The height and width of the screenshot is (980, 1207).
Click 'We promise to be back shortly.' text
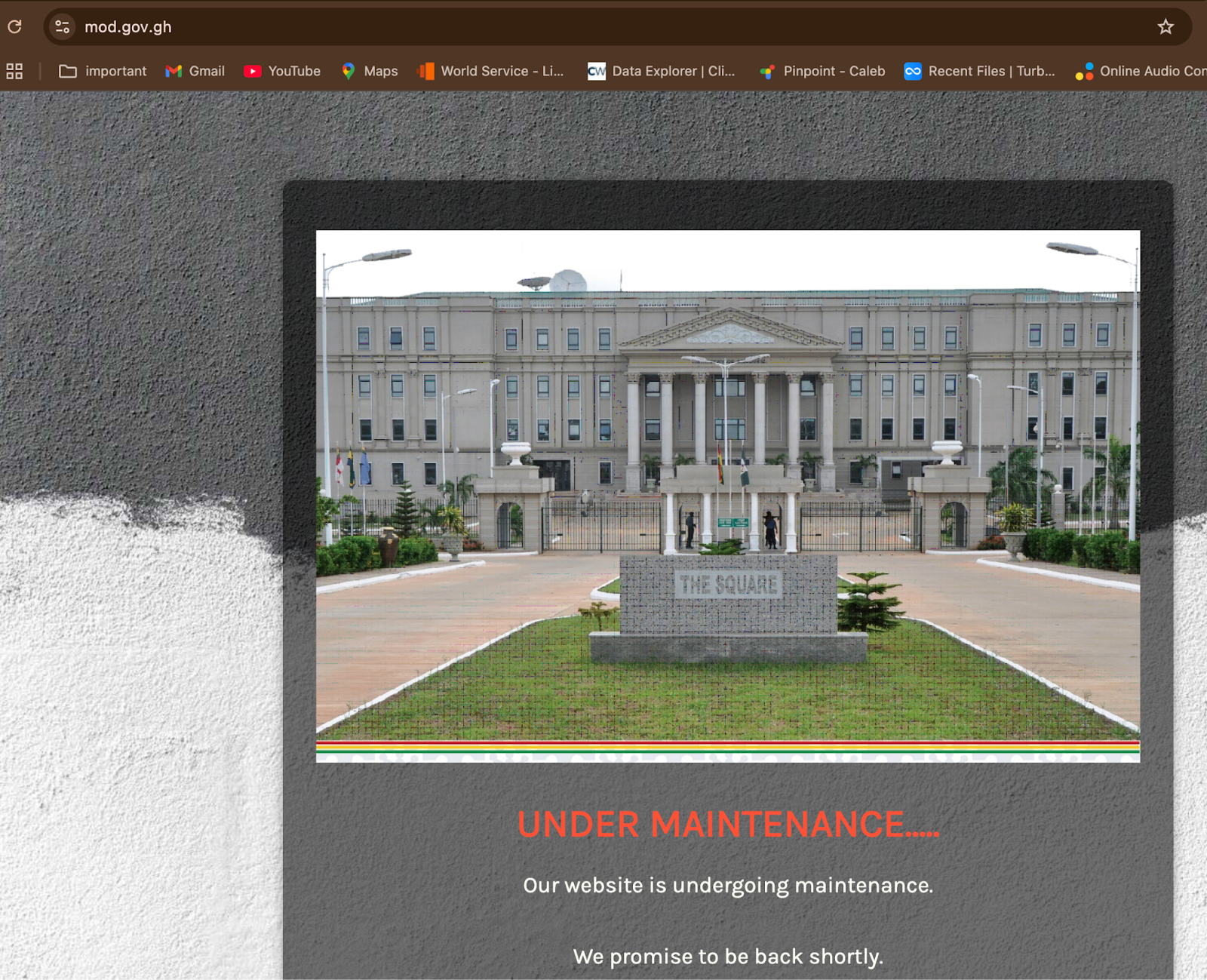click(728, 957)
